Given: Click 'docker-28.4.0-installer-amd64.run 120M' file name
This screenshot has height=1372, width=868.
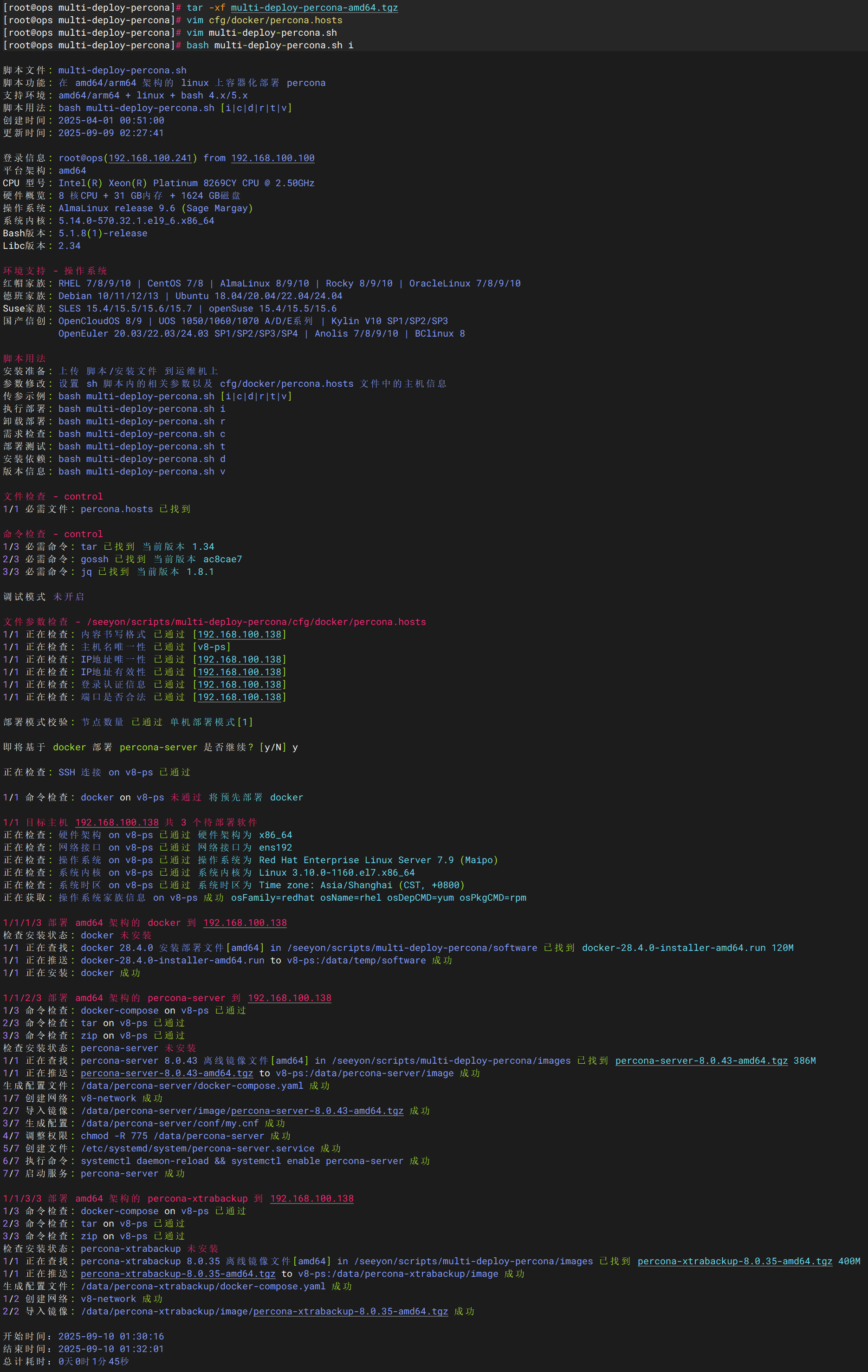Looking at the screenshot, I should [x=688, y=948].
